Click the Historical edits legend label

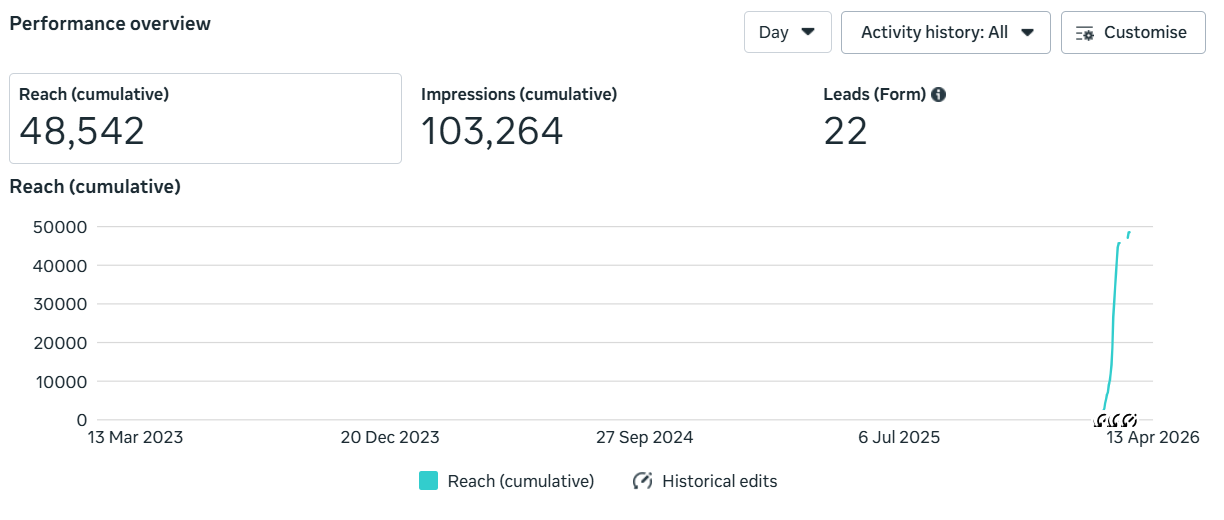click(x=720, y=481)
